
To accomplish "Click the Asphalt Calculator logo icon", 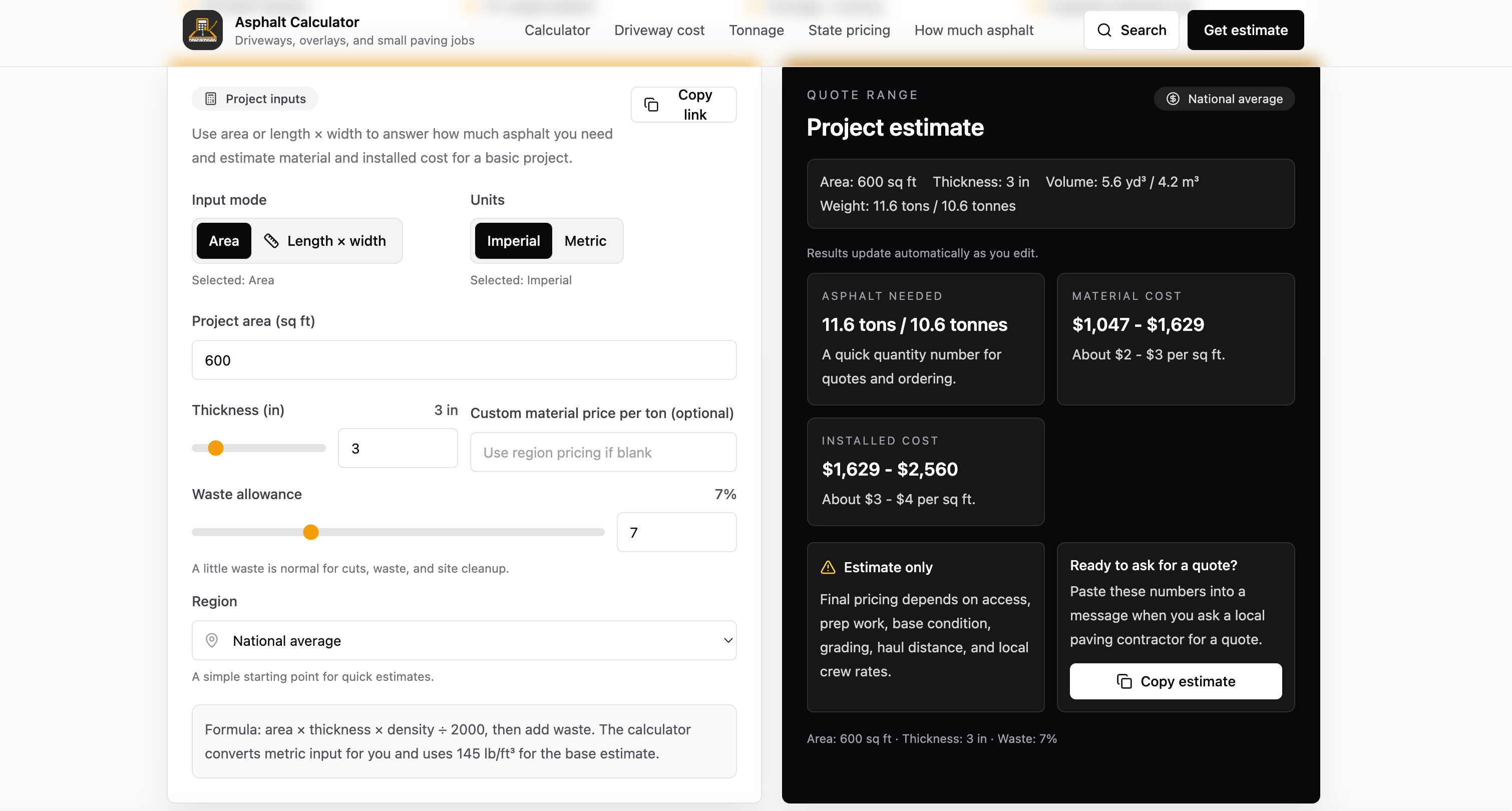I will coord(202,30).
